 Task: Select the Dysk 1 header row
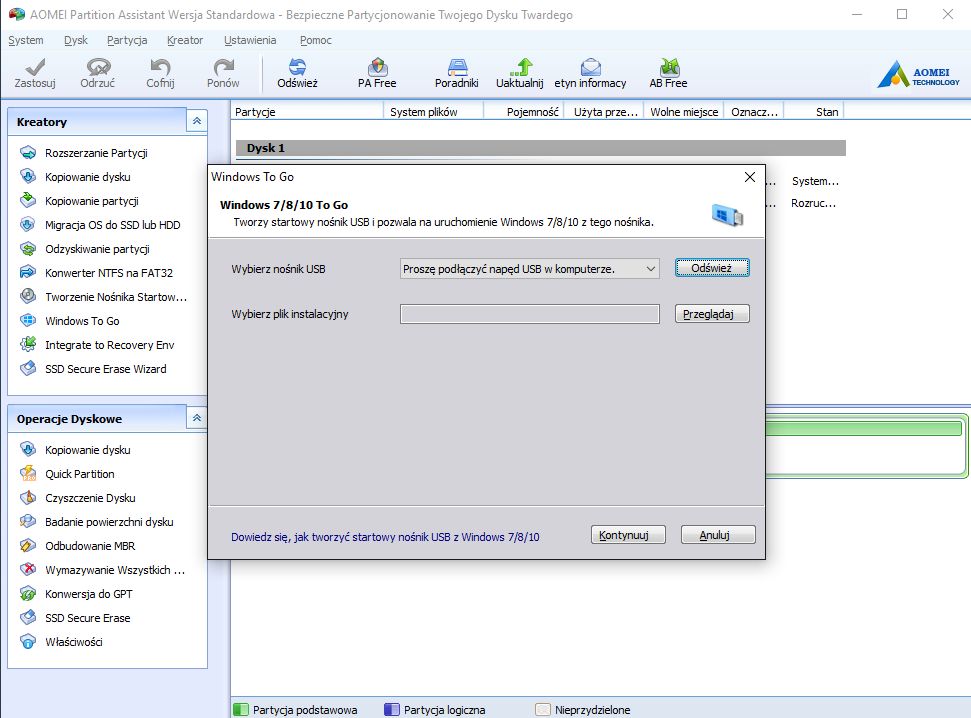point(541,148)
